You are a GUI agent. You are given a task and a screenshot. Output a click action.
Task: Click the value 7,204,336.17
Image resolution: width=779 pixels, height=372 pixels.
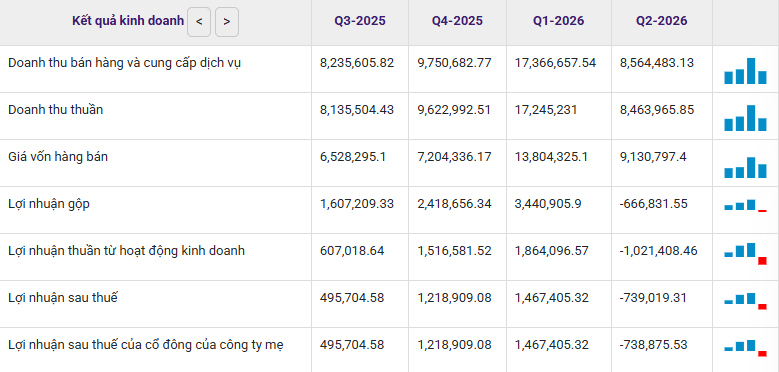[455, 157]
